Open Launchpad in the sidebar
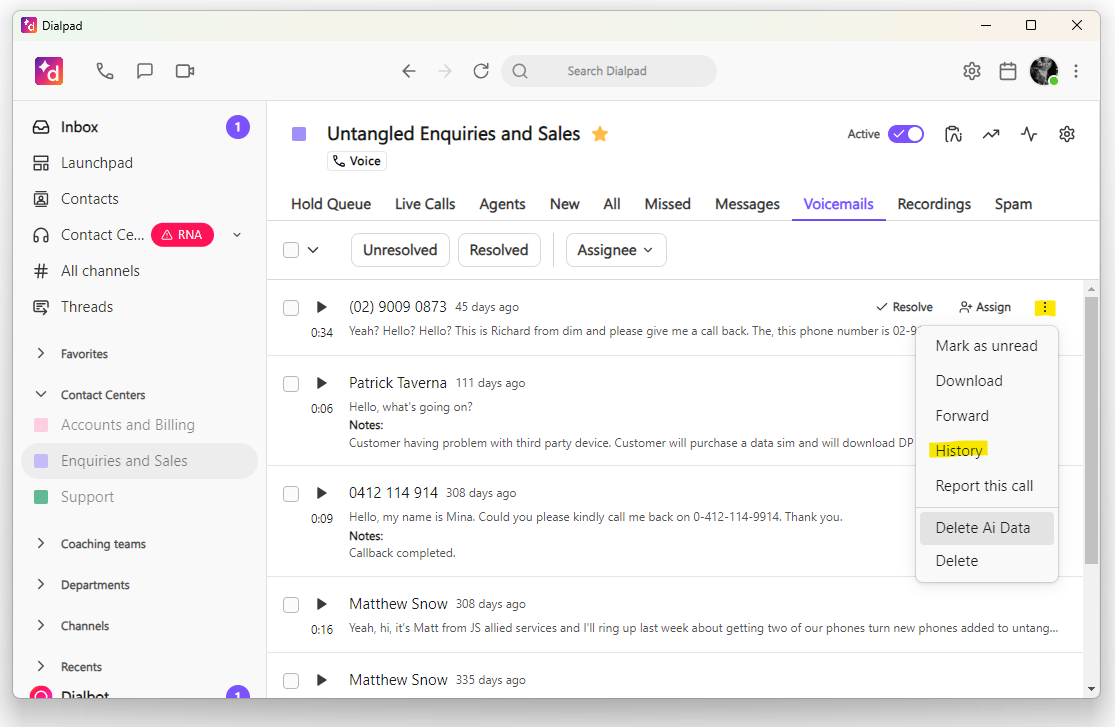This screenshot has width=1115, height=727. coord(141,163)
